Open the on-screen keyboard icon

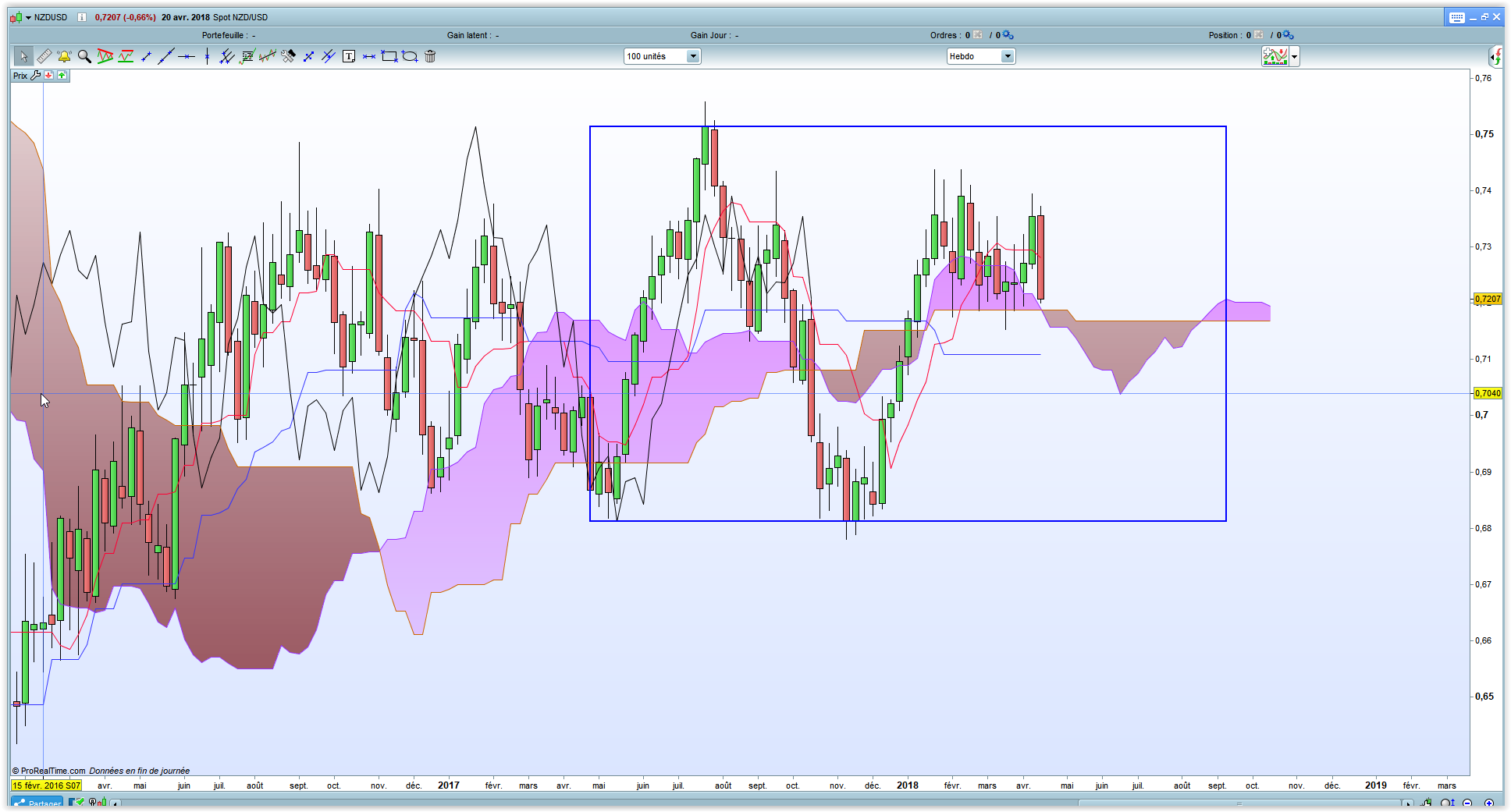click(x=1457, y=17)
